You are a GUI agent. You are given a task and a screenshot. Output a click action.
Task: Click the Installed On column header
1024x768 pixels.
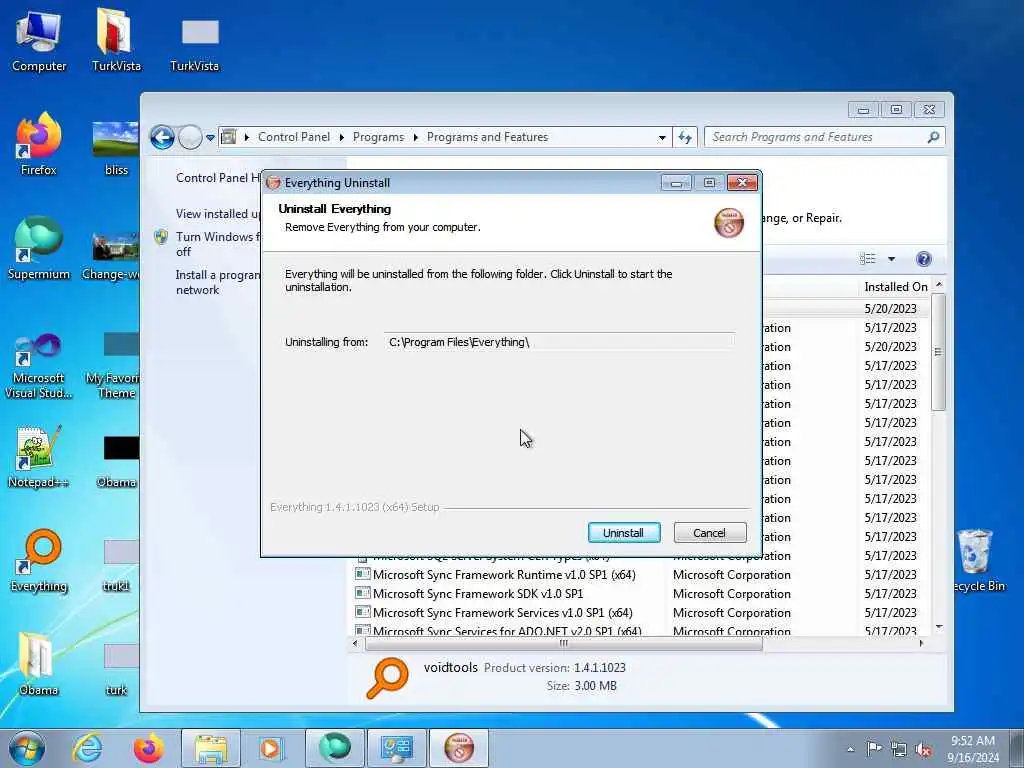pyautogui.click(x=895, y=287)
